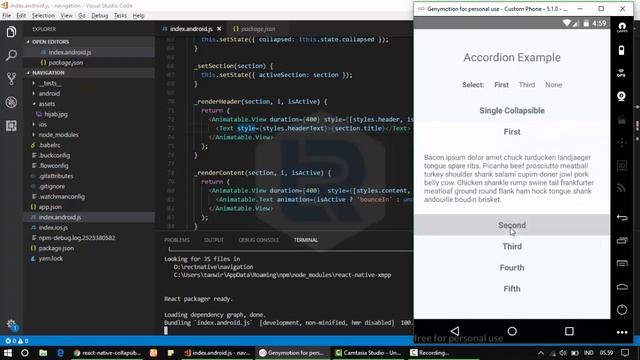The image size is (640, 360).
Task: Open the Tasks menu
Action: point(120,16)
